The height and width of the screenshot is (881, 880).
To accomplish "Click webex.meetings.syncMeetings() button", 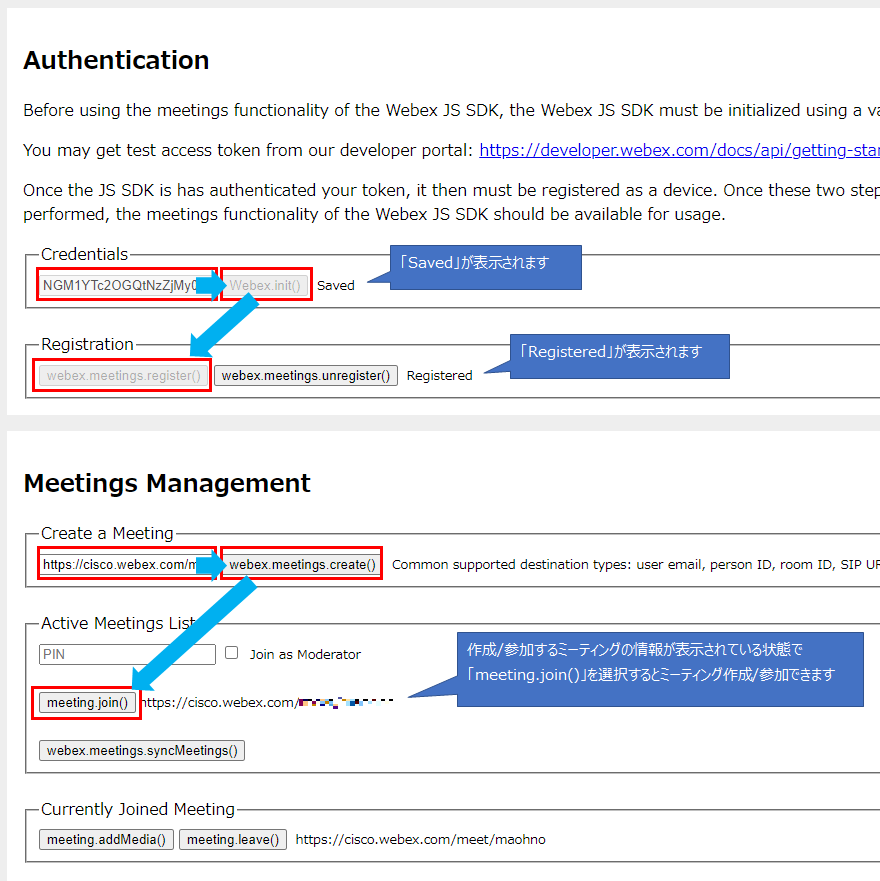I will (142, 750).
